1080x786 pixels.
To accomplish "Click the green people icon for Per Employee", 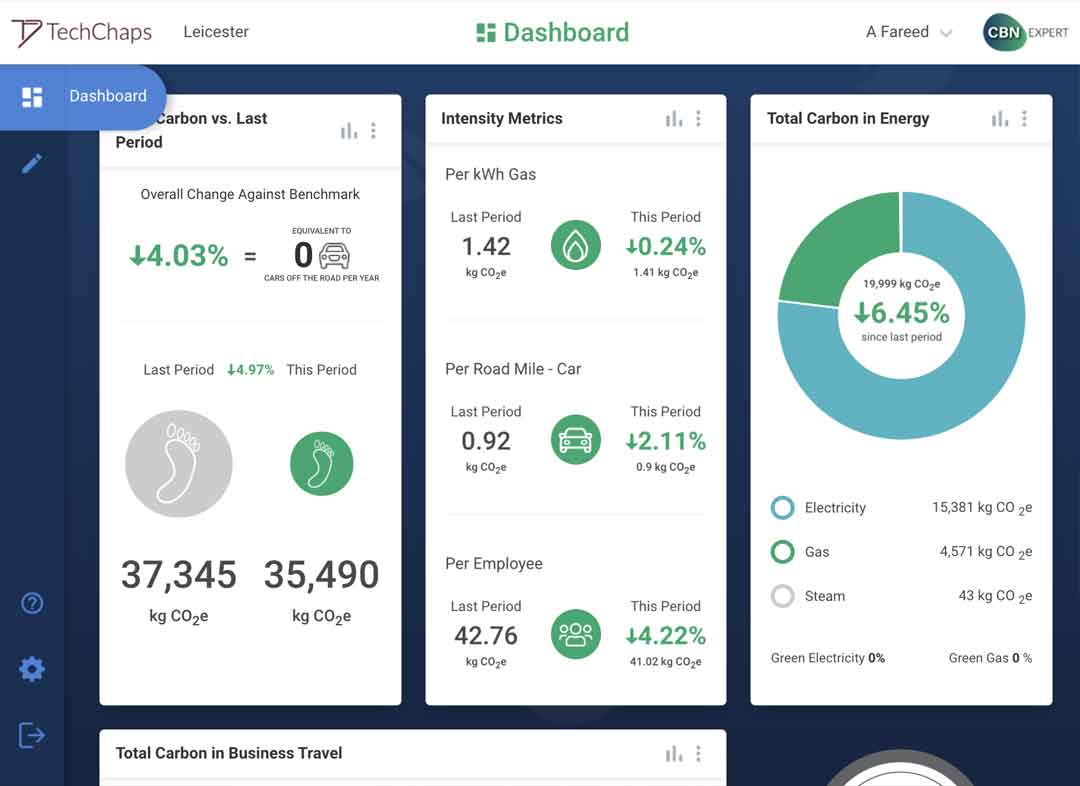I will 576,635.
